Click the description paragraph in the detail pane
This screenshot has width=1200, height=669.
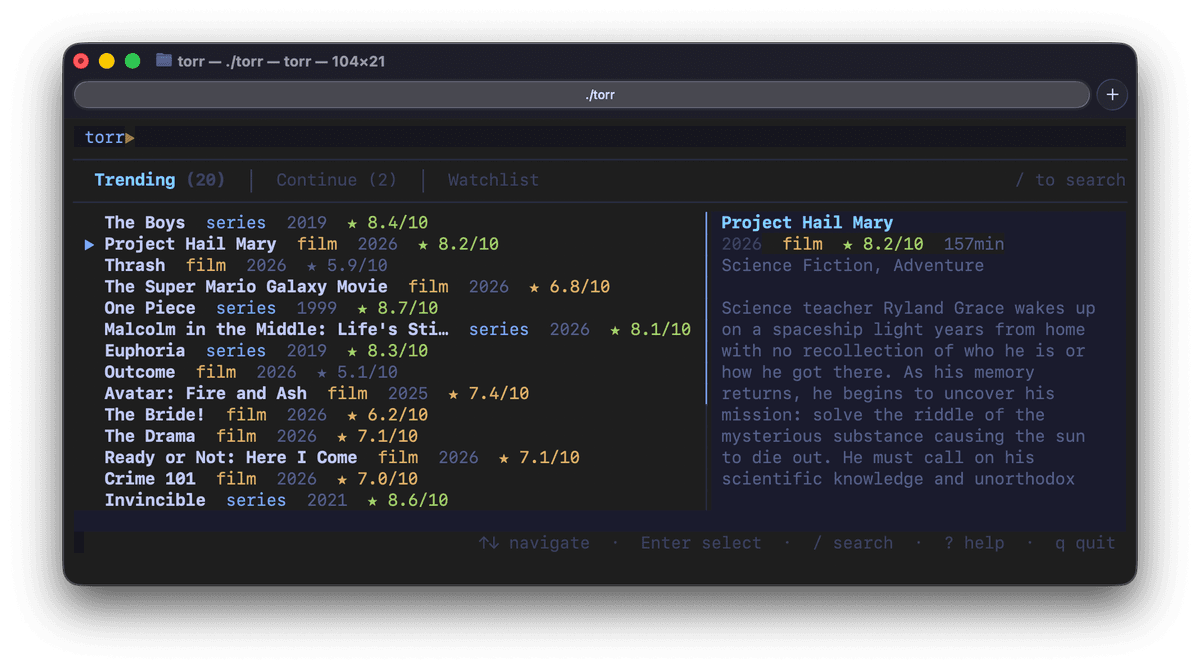[x=908, y=393]
